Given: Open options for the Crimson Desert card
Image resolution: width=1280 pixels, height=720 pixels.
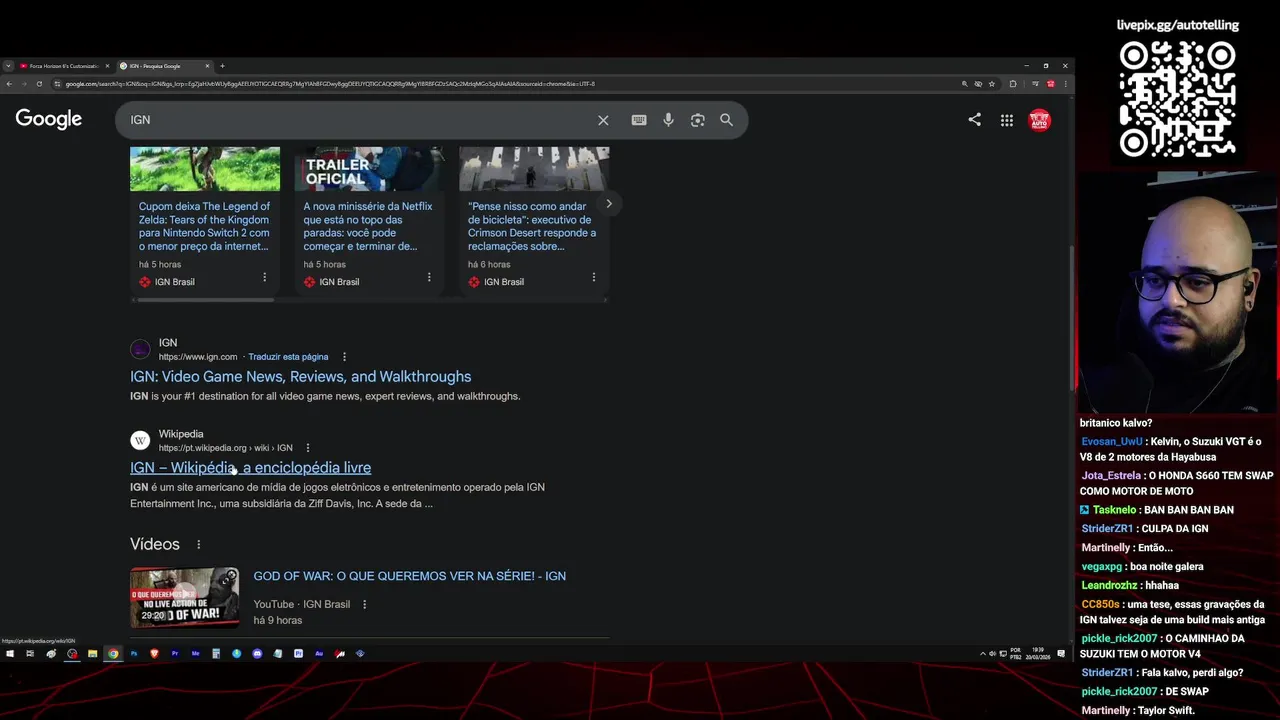Looking at the screenshot, I should [x=593, y=277].
